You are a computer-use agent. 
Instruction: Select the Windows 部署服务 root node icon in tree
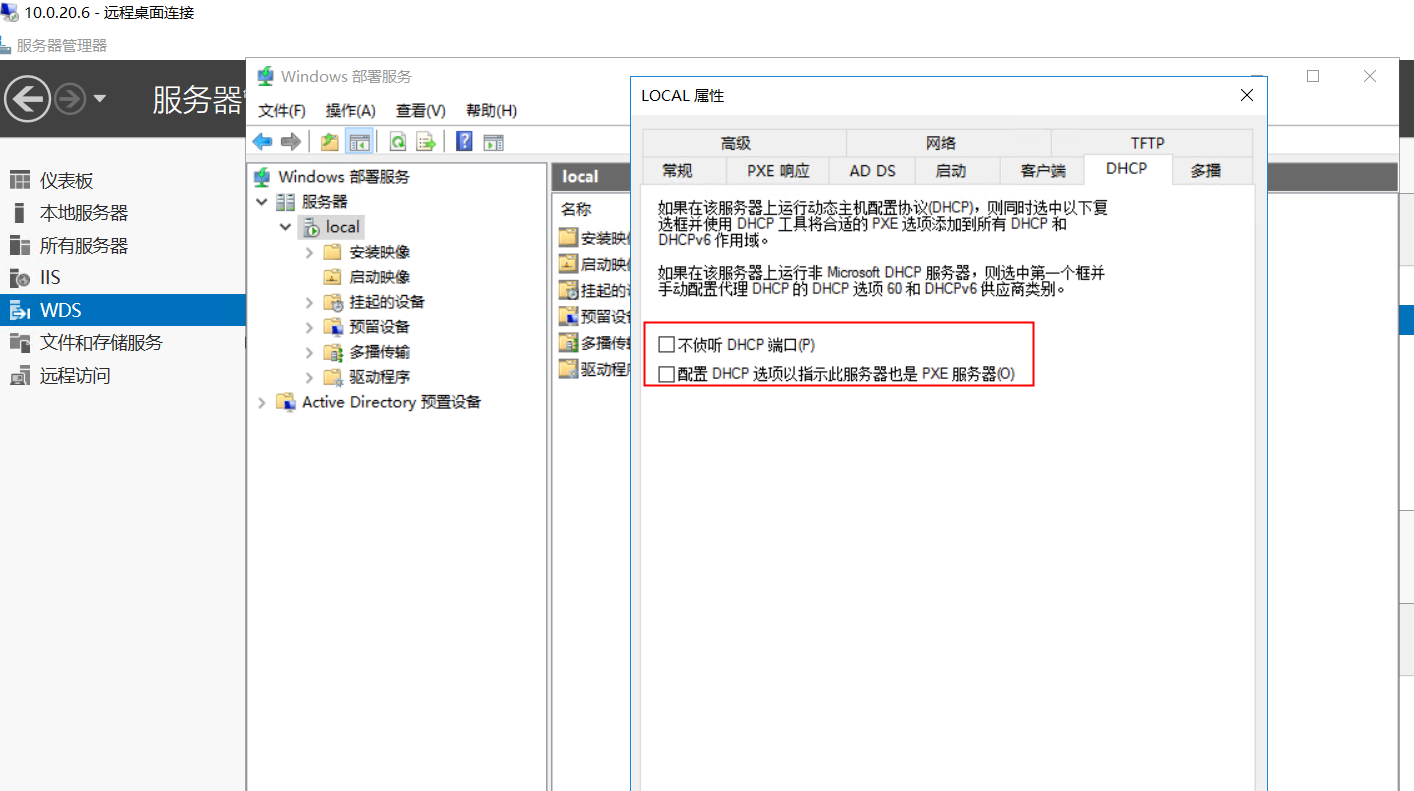click(x=262, y=177)
